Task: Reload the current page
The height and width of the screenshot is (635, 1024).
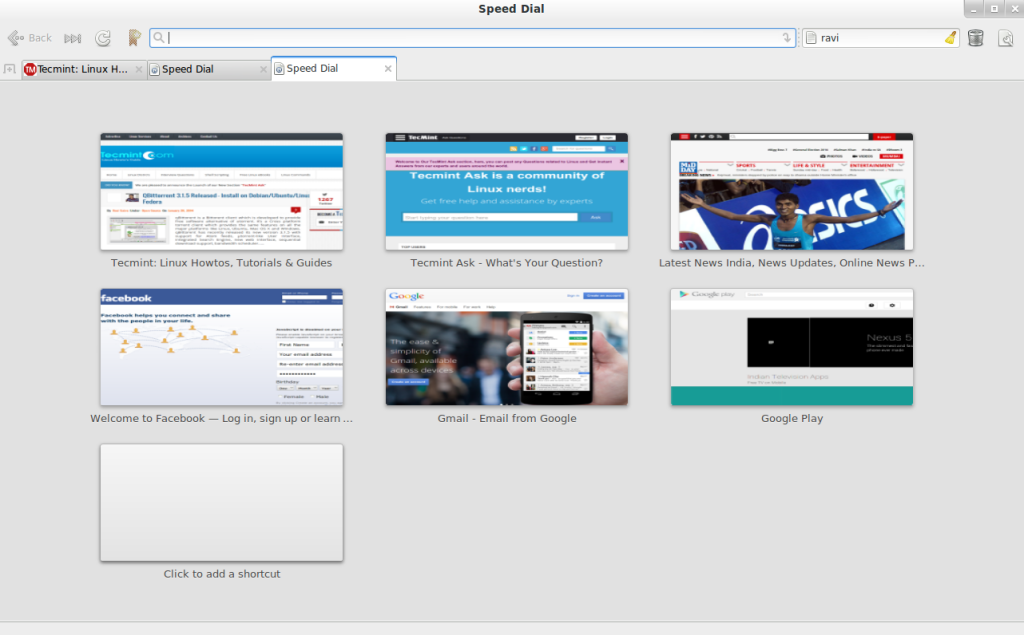Action: (x=103, y=38)
